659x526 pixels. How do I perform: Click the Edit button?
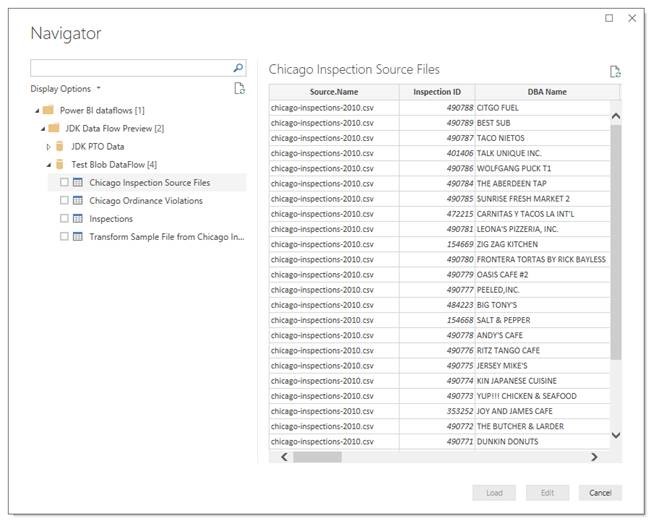(547, 492)
